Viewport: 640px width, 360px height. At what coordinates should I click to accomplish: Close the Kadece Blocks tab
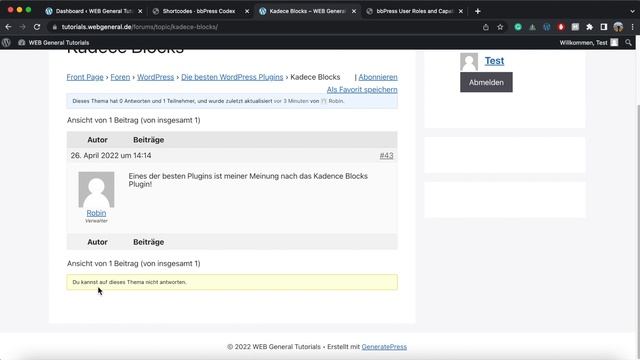354,11
